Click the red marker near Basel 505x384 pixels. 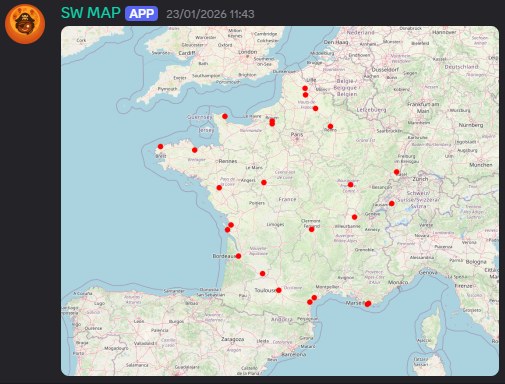tap(396, 172)
